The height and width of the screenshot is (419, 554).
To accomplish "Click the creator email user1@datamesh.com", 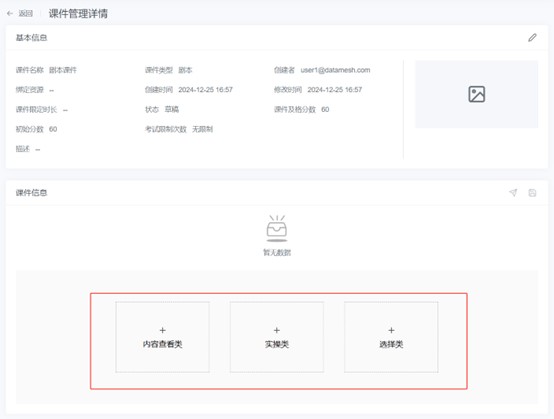I will coord(335,70).
